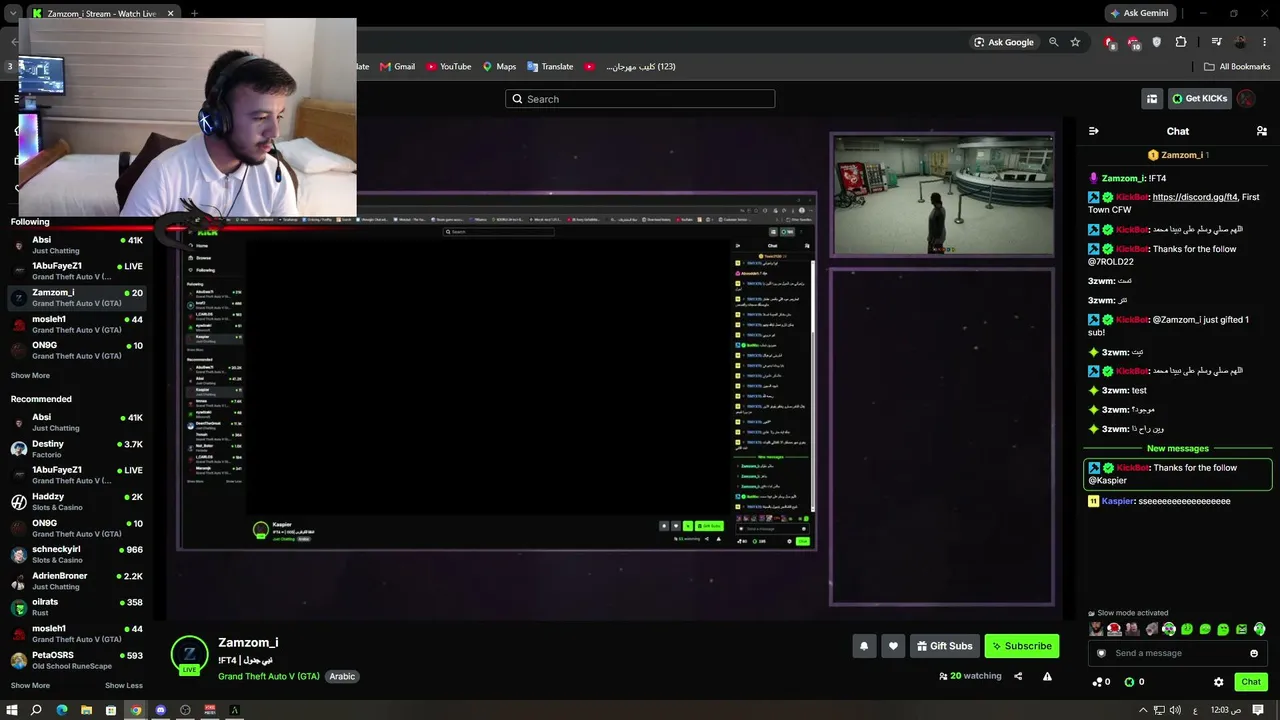Open Chrome three-dot menu

pos(1264,42)
